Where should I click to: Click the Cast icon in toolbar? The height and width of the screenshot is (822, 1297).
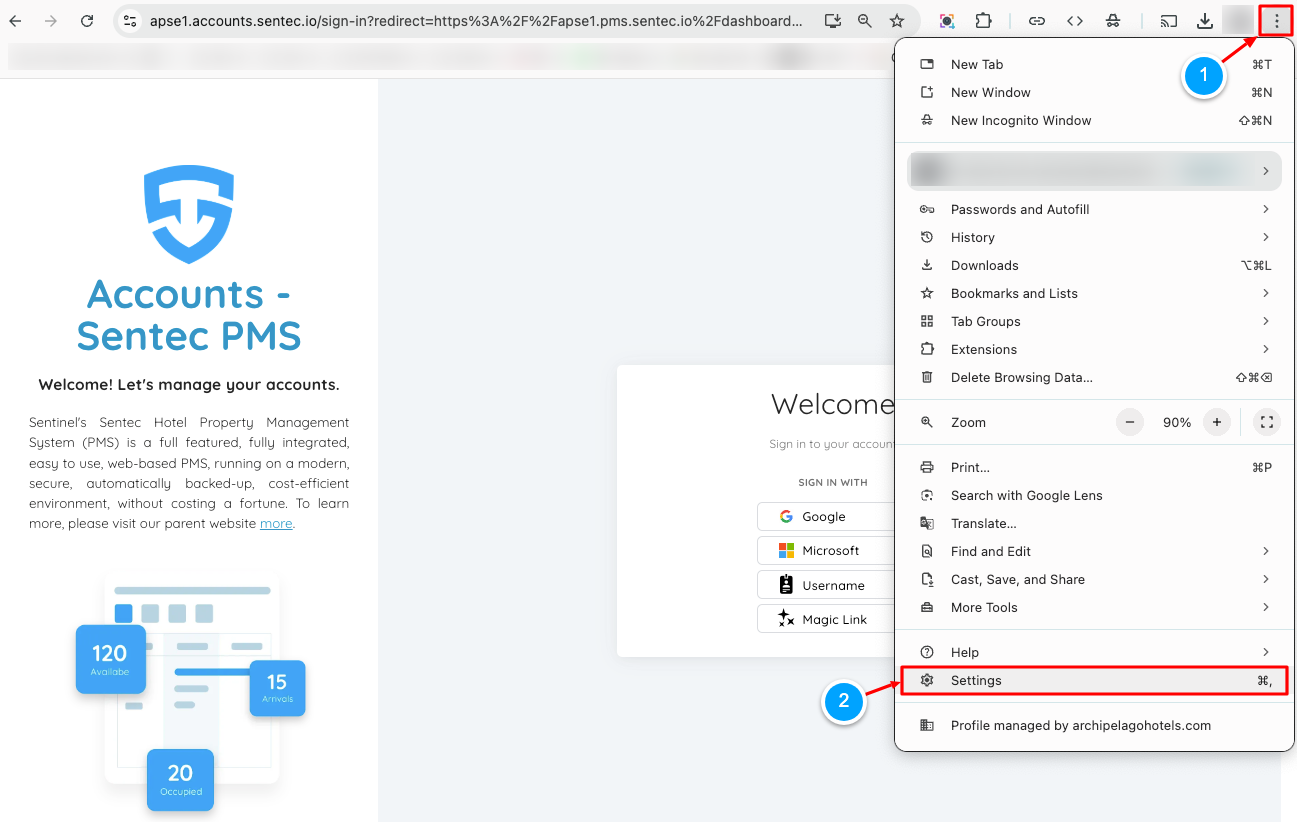click(1168, 20)
